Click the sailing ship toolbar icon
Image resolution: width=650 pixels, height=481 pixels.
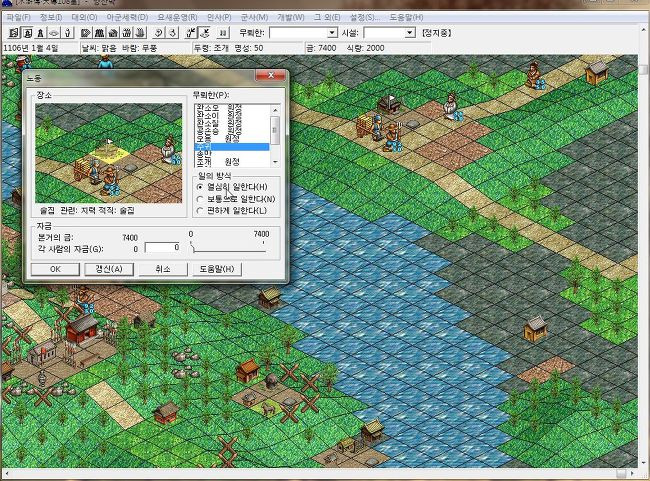[141, 32]
